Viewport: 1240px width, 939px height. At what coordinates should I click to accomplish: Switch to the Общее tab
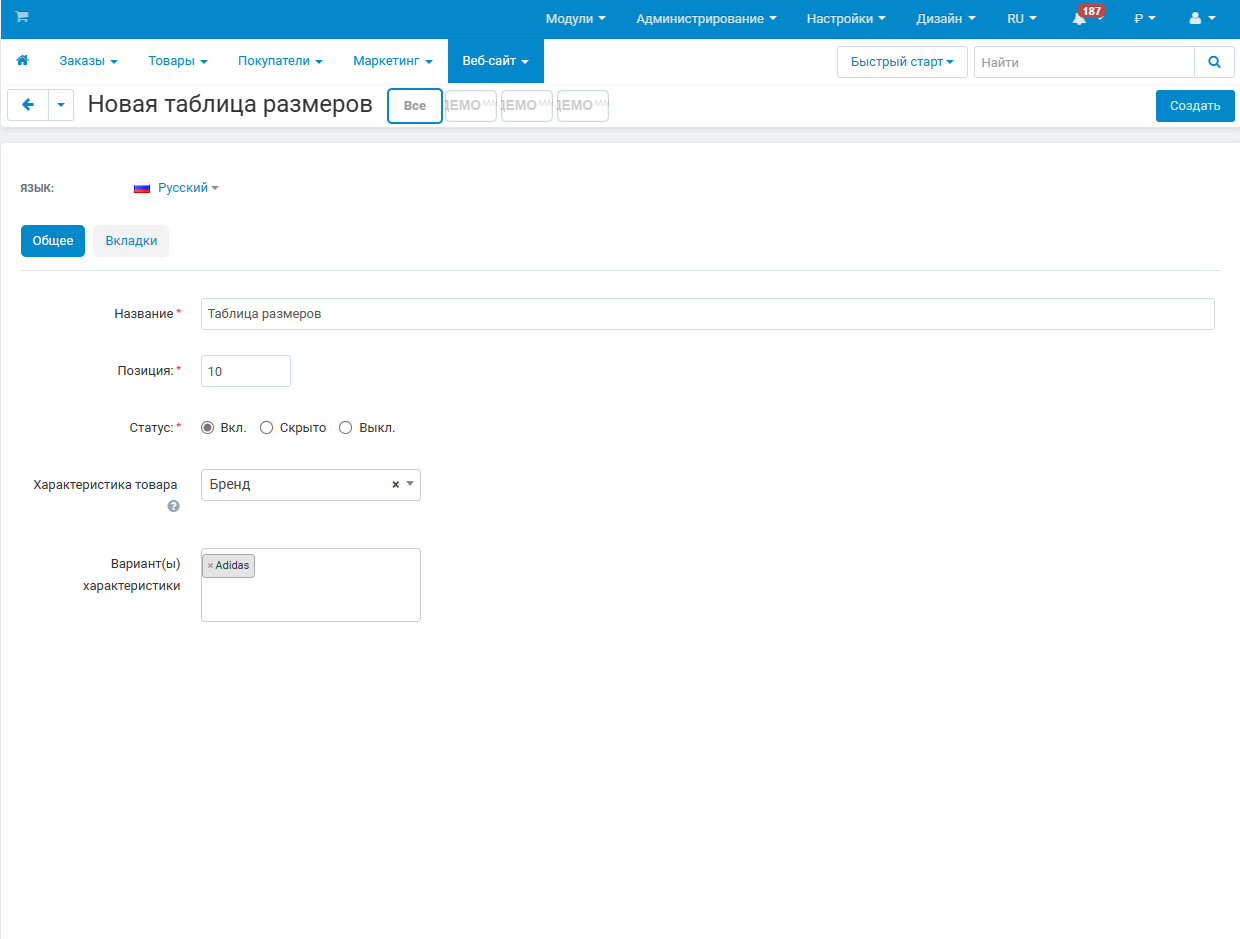(x=53, y=241)
